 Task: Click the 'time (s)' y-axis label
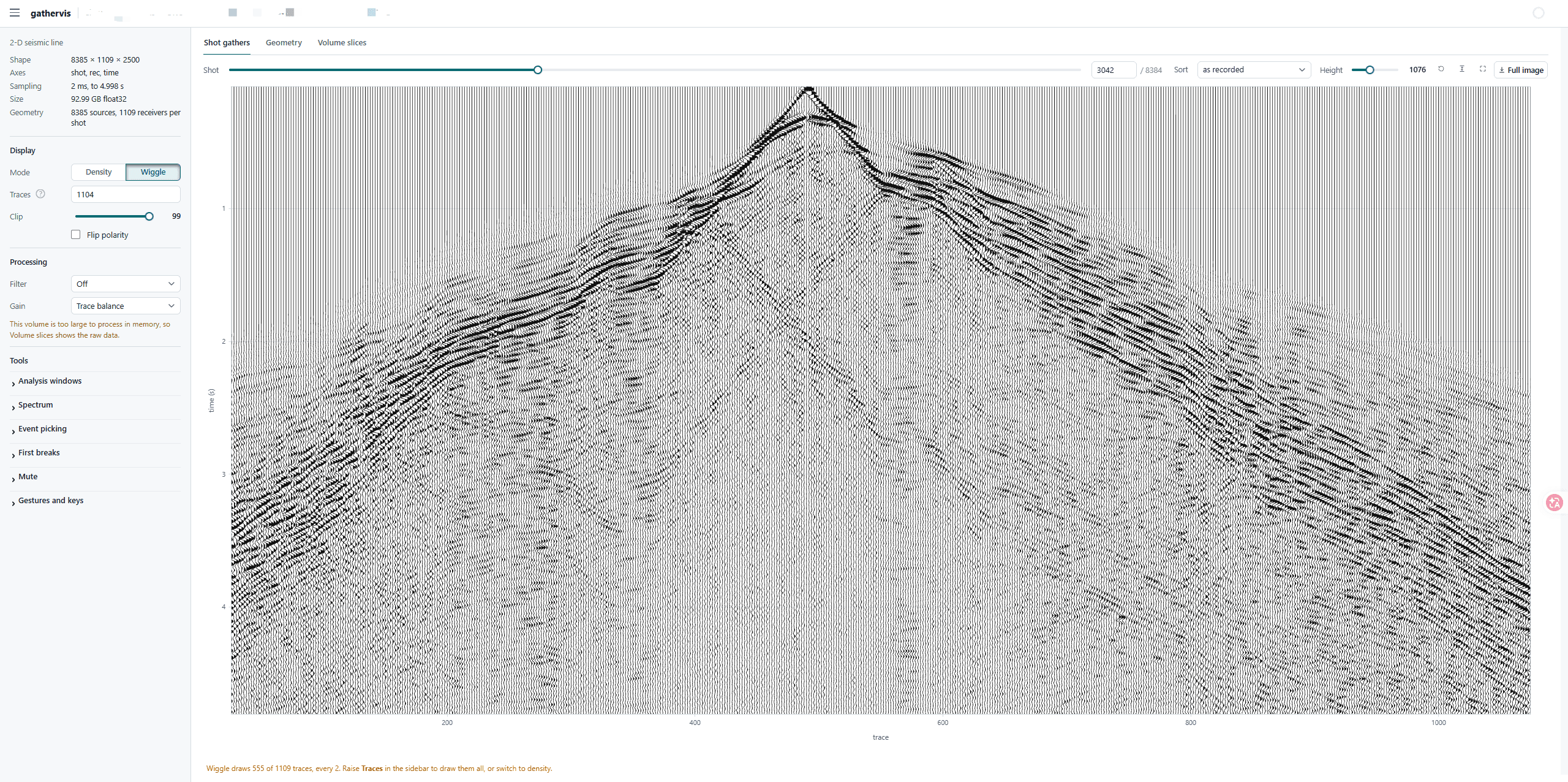211,400
